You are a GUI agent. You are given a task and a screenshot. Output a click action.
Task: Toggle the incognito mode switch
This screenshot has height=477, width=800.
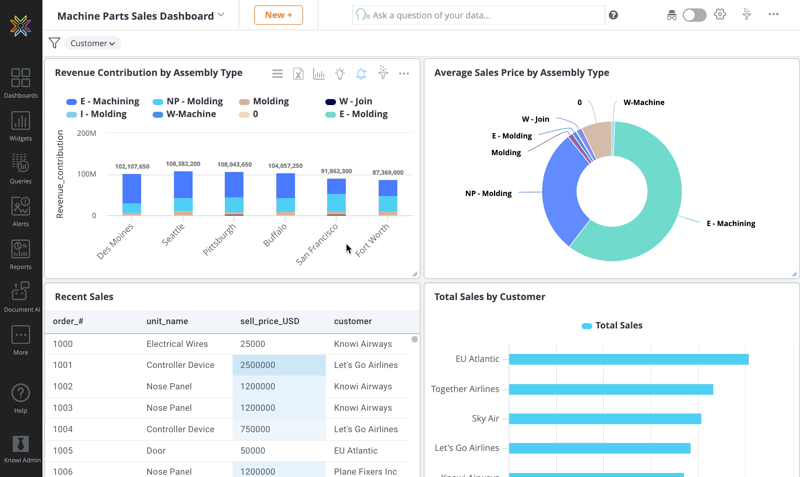click(694, 15)
